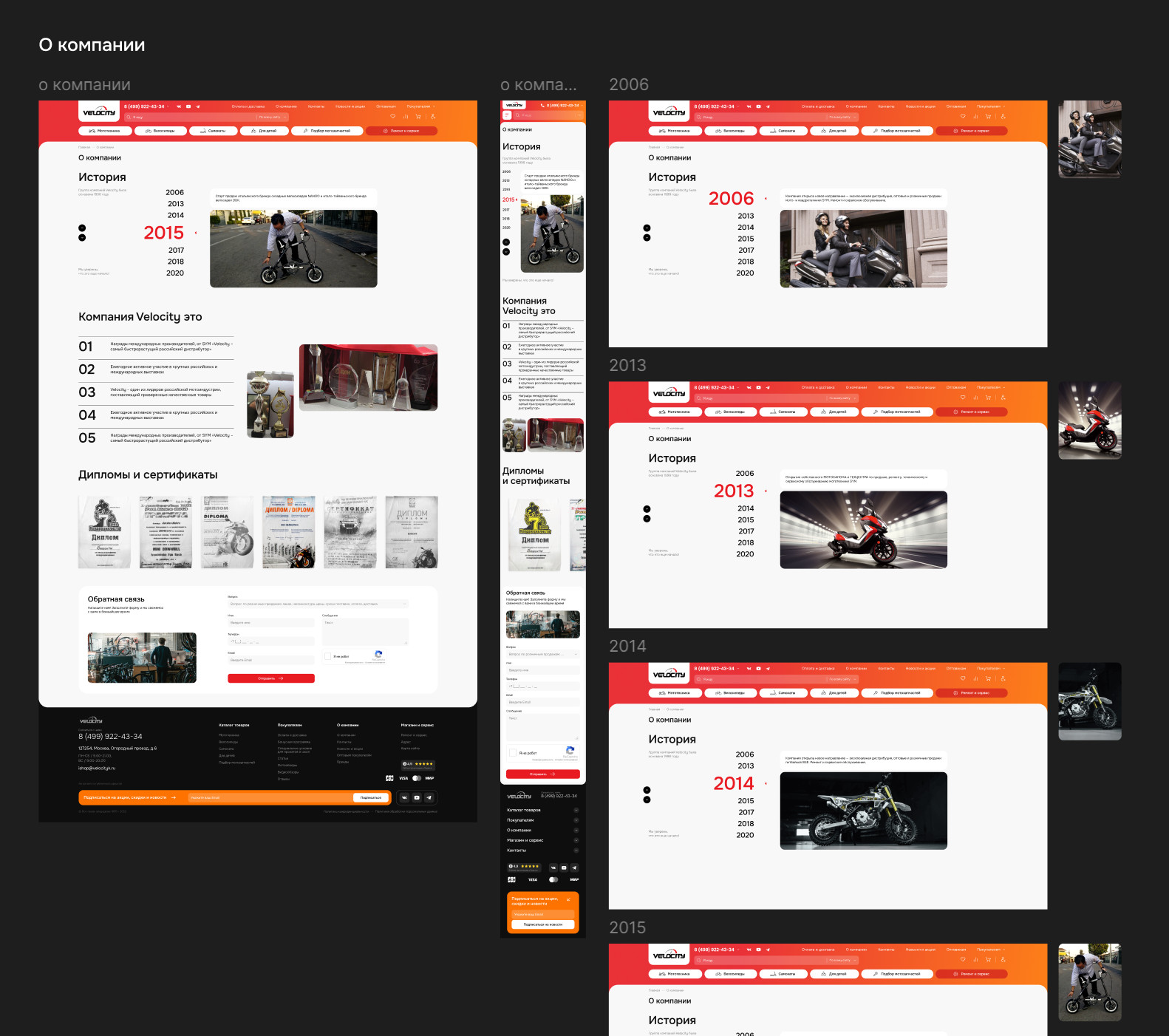1169x1036 pixels.
Task: Open Оптовикам in the main desktop header menu
Action: (x=386, y=106)
